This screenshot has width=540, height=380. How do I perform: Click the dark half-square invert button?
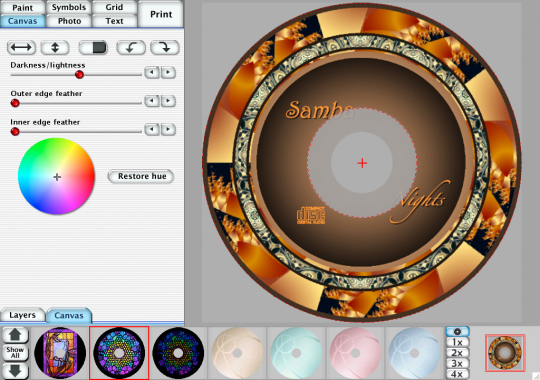(x=93, y=48)
